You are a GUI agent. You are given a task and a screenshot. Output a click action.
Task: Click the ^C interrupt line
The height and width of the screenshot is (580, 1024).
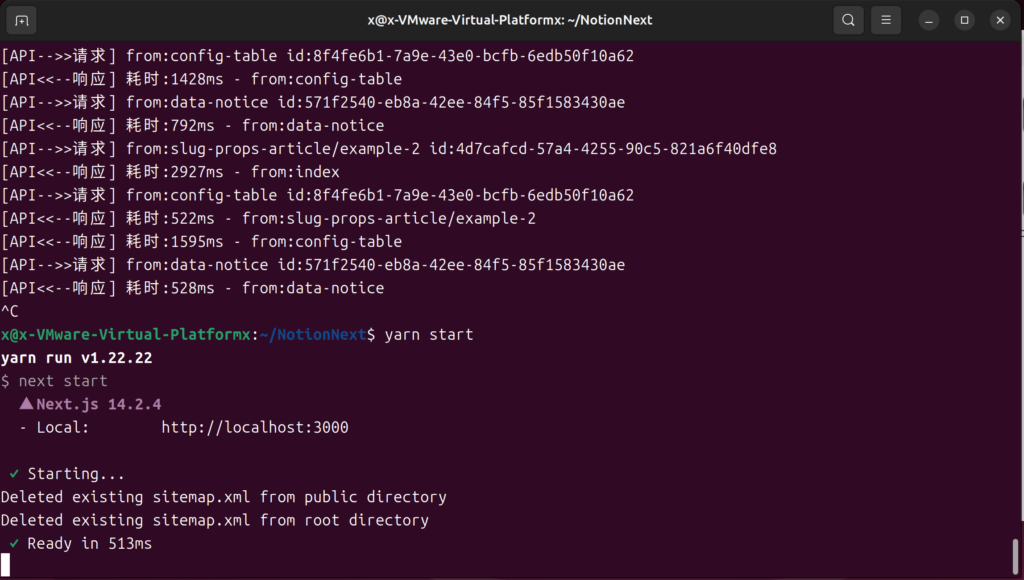point(10,312)
